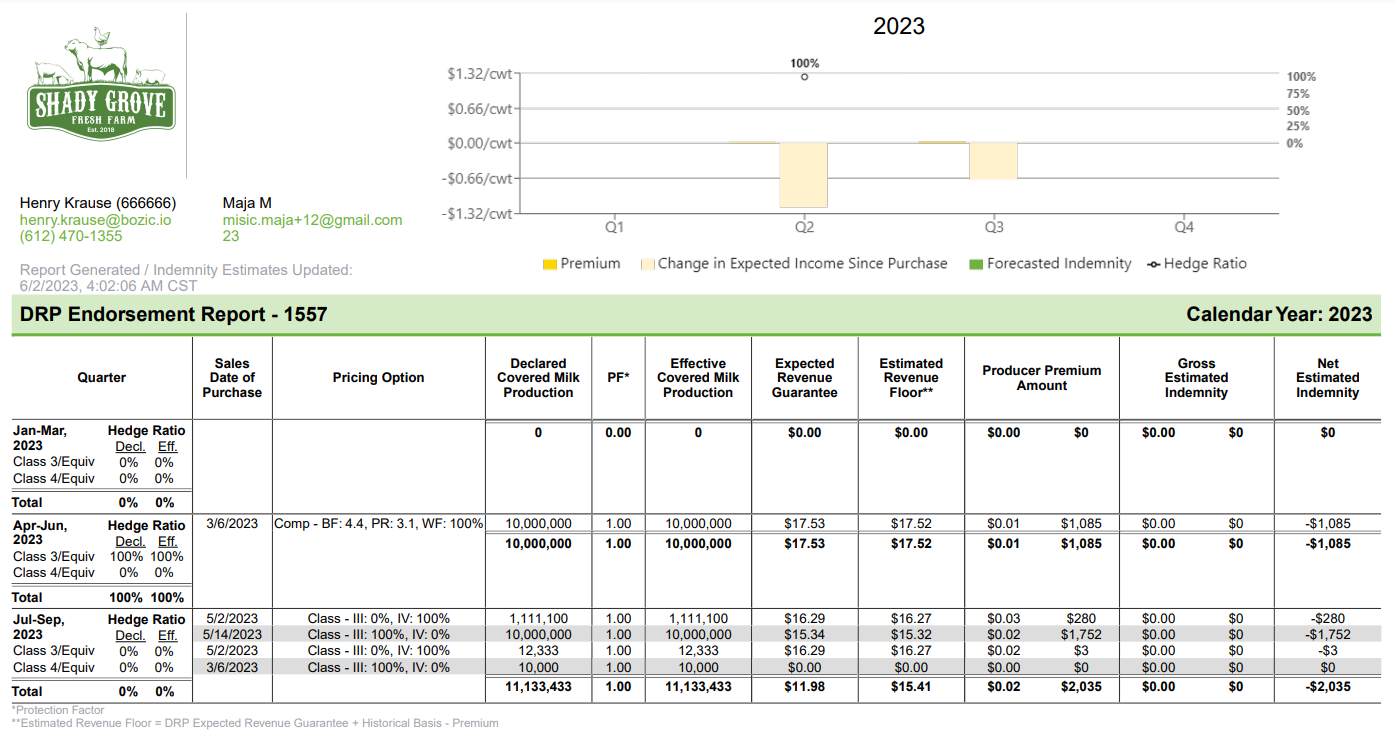Select the Apr-Jun, 2023 quarter label
The image size is (1395, 736).
click(x=40, y=532)
